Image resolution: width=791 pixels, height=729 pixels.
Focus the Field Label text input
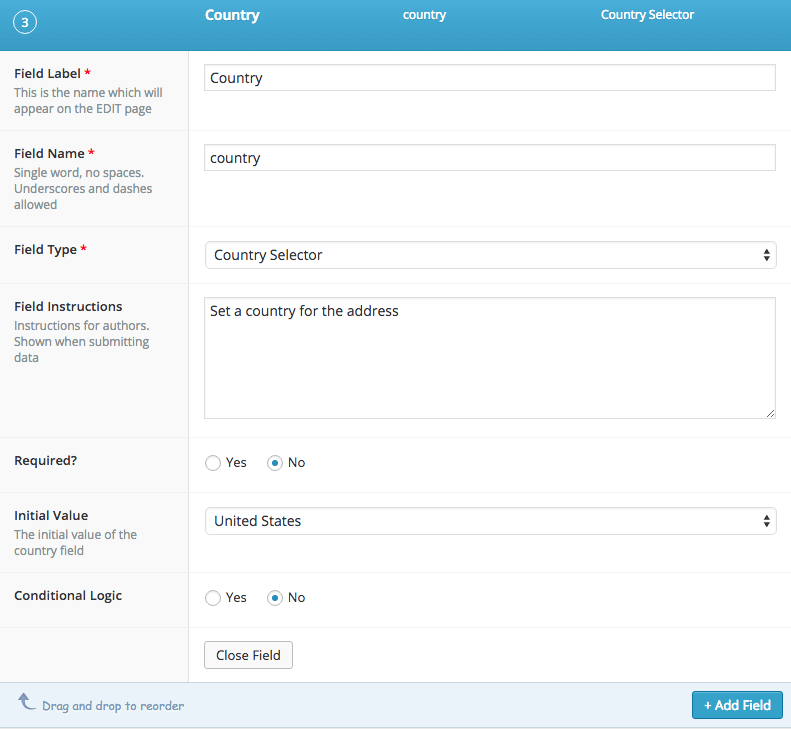point(490,78)
